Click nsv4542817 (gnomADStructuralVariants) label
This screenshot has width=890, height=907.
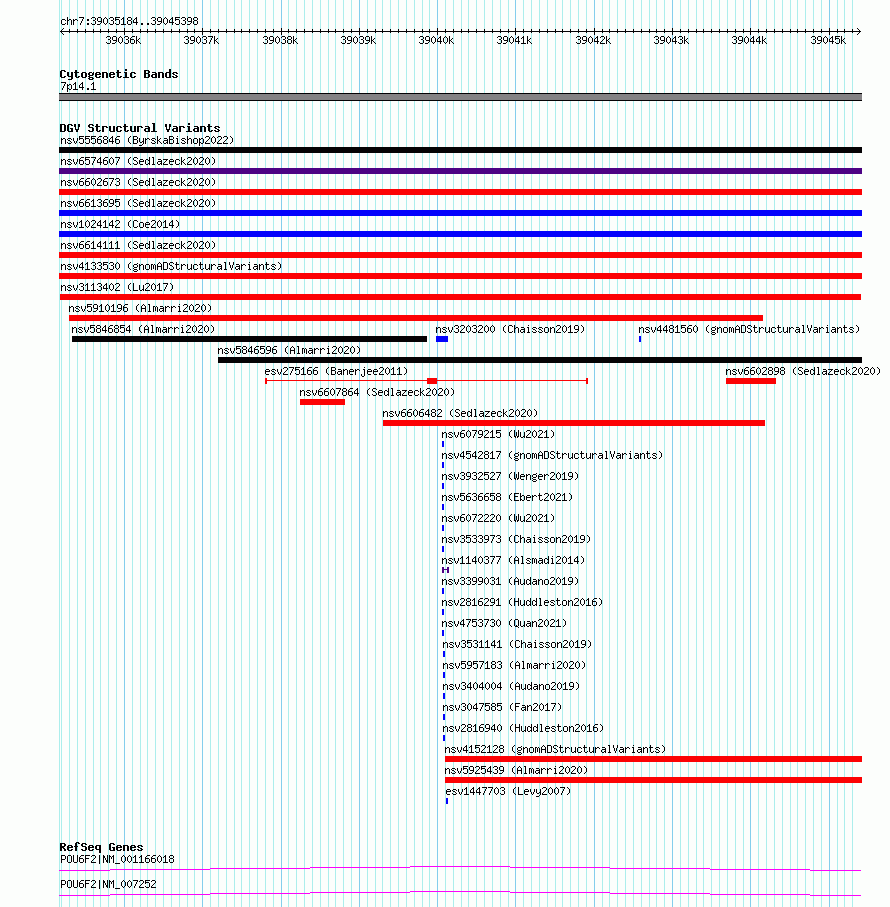coord(552,456)
